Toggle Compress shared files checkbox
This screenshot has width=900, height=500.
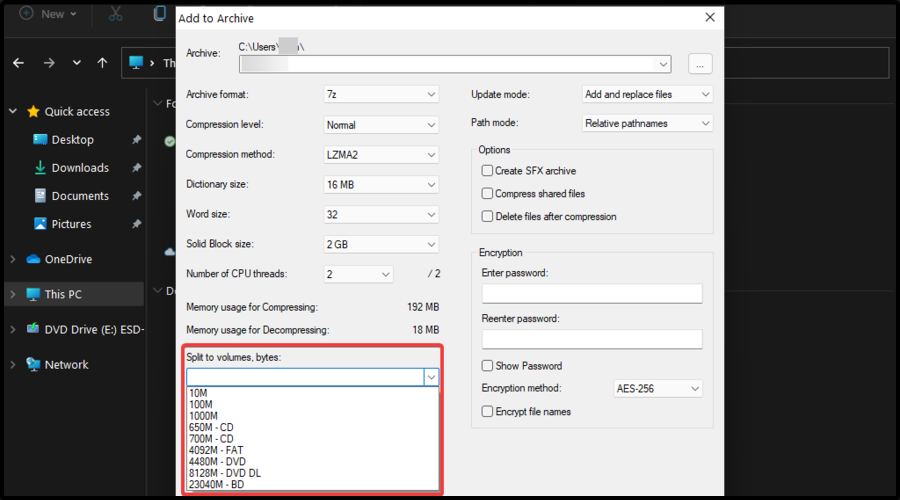pos(488,194)
